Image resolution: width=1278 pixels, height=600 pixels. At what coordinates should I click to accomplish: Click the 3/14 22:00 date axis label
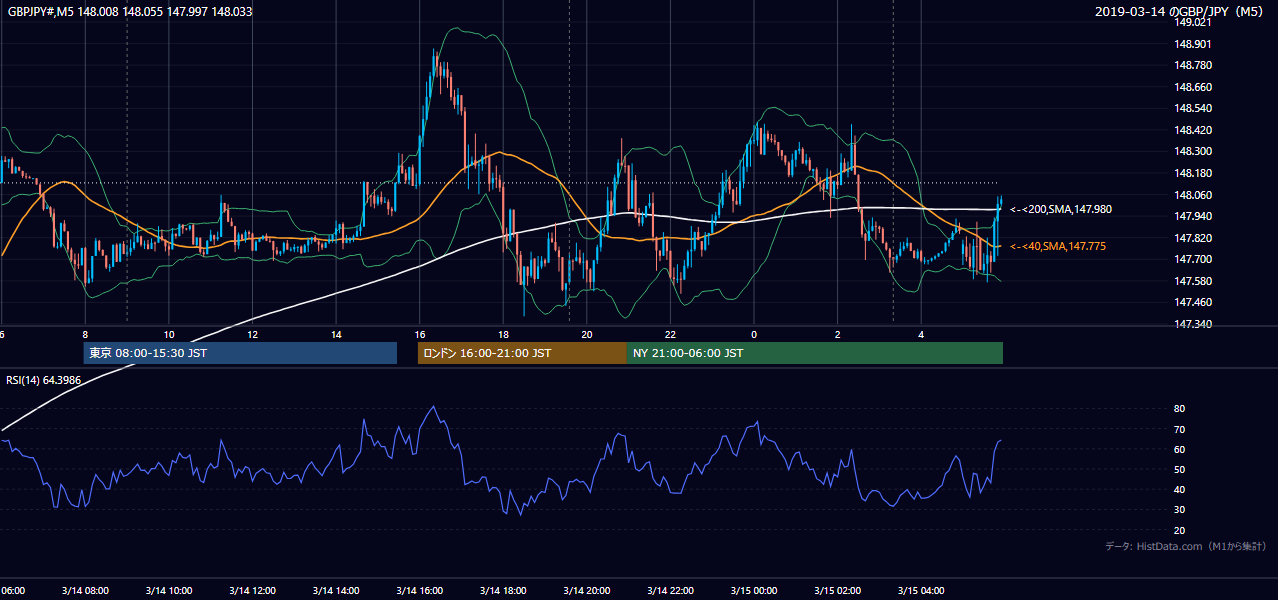tap(671, 590)
